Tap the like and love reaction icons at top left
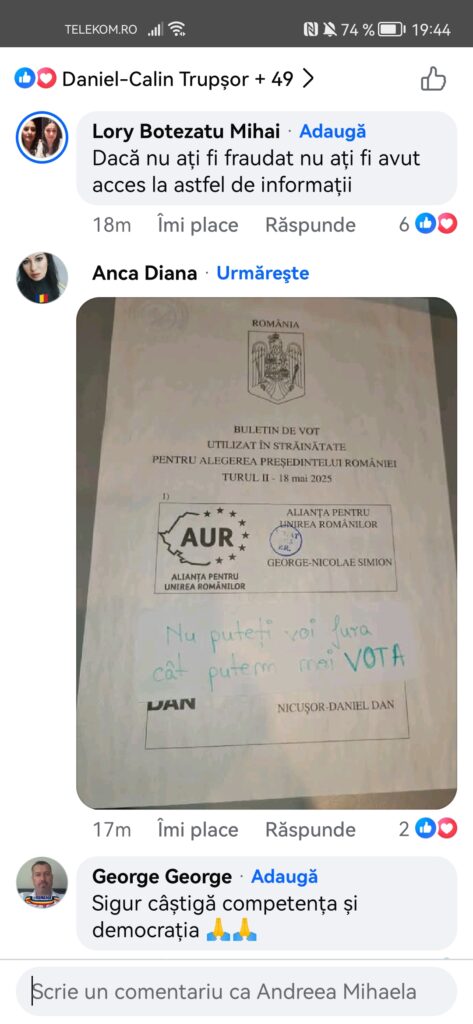The height and width of the screenshot is (1024, 473). coord(35,79)
